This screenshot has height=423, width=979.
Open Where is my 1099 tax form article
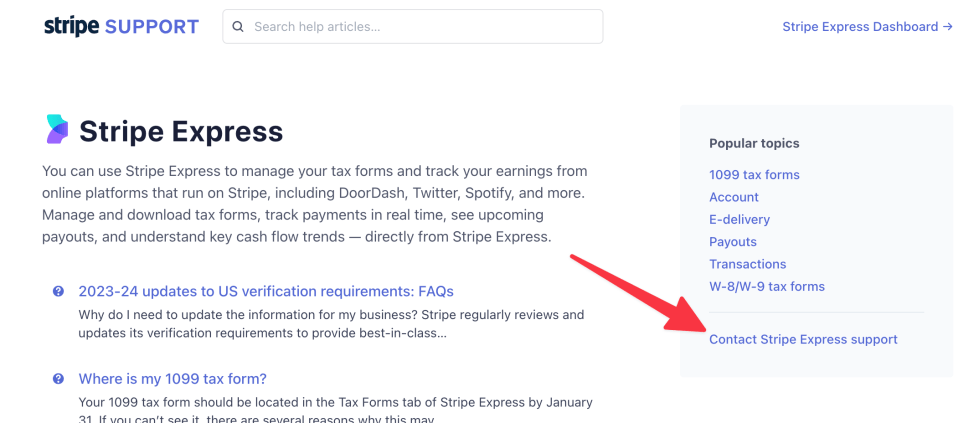(172, 379)
